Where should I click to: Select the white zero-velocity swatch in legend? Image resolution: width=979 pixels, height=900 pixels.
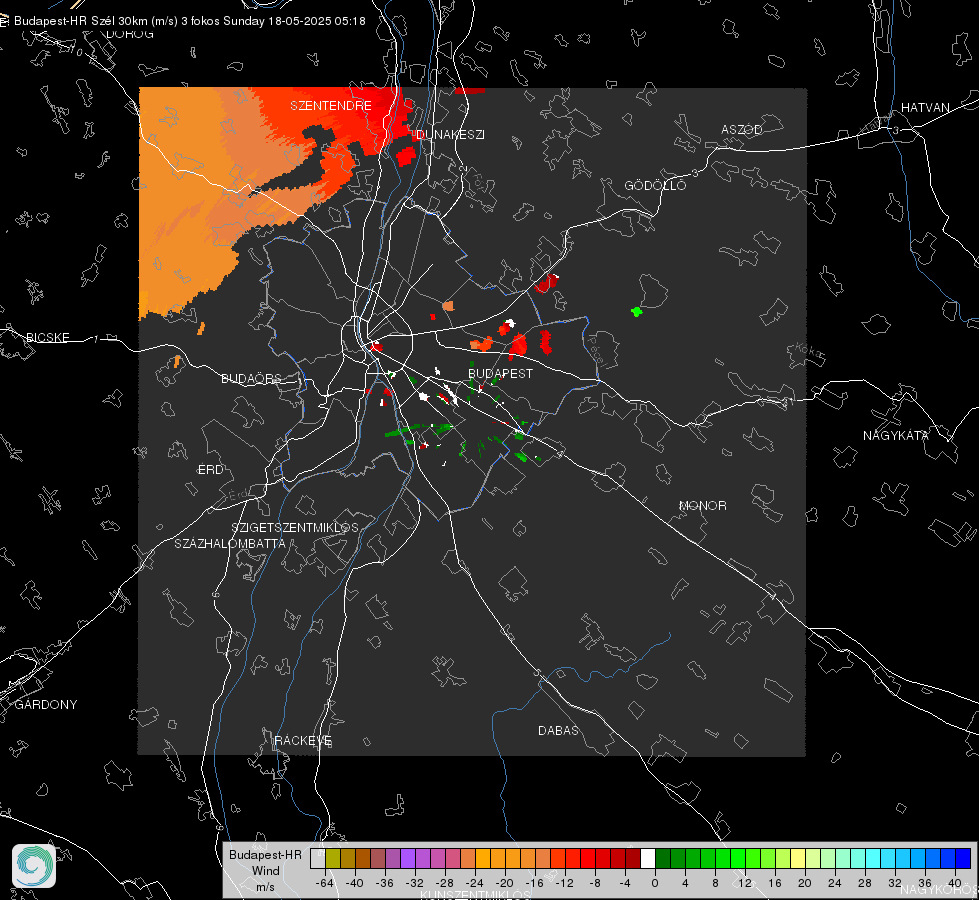pyautogui.click(x=648, y=858)
